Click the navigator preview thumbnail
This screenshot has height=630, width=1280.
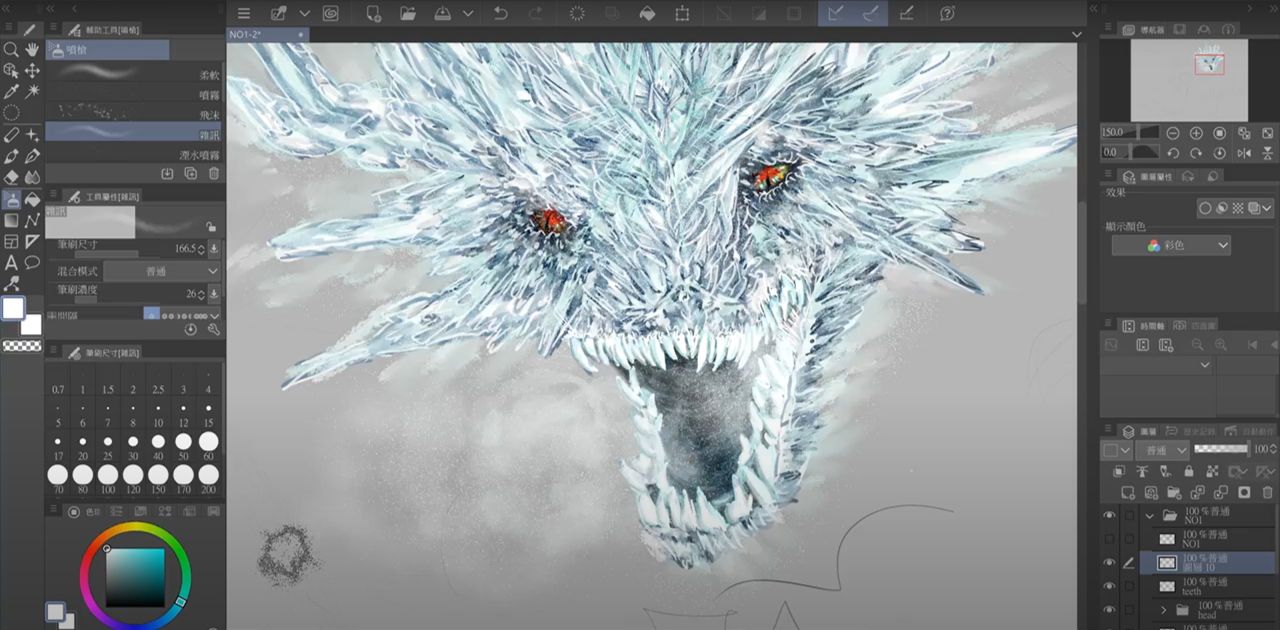(x=1190, y=80)
